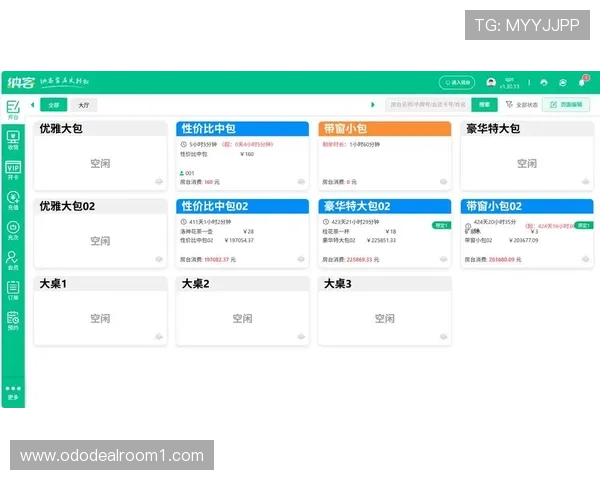
Task: Open the idle 大桌3 table card
Action: [385, 311]
